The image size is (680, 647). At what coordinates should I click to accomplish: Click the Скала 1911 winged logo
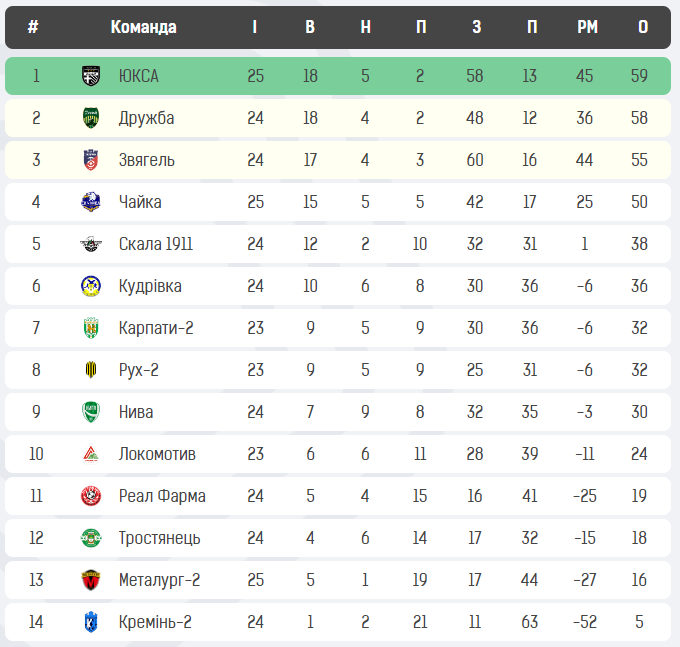tap(91, 244)
